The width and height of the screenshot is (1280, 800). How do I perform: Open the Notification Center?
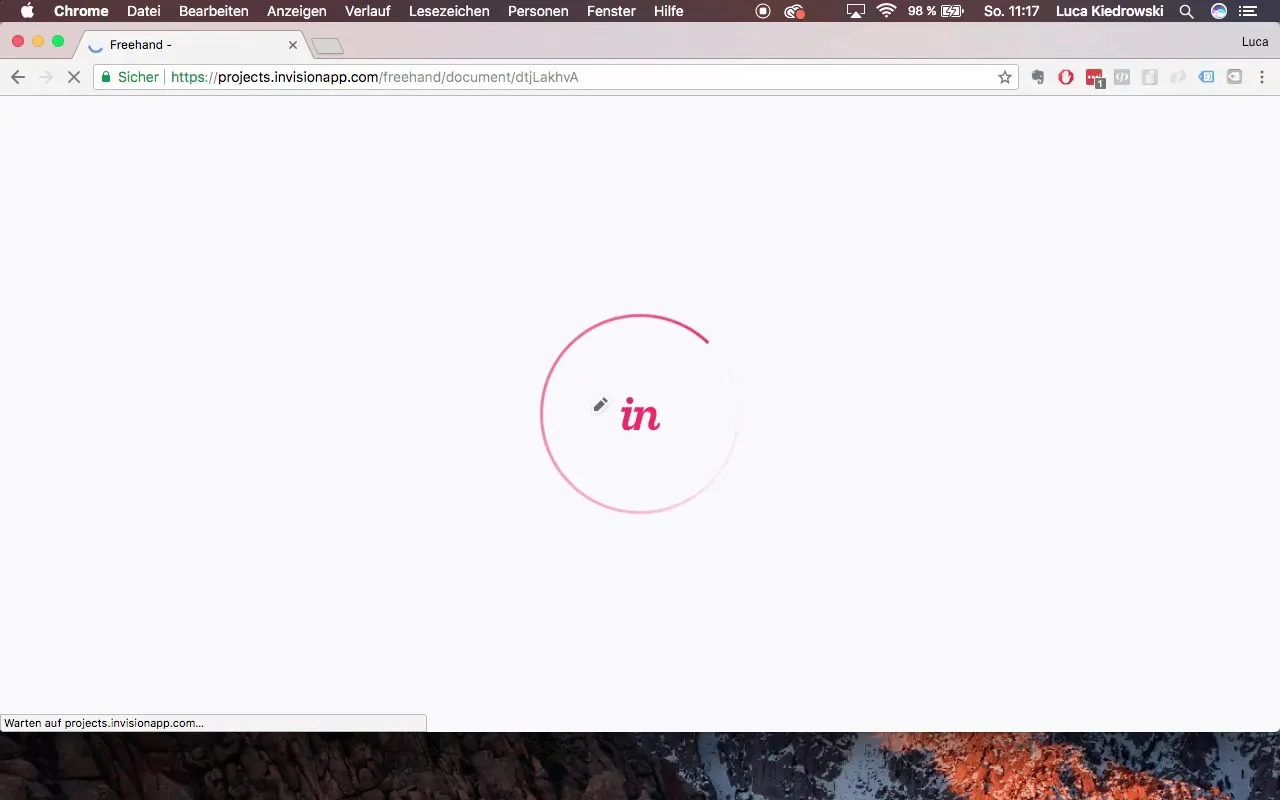tap(1248, 11)
